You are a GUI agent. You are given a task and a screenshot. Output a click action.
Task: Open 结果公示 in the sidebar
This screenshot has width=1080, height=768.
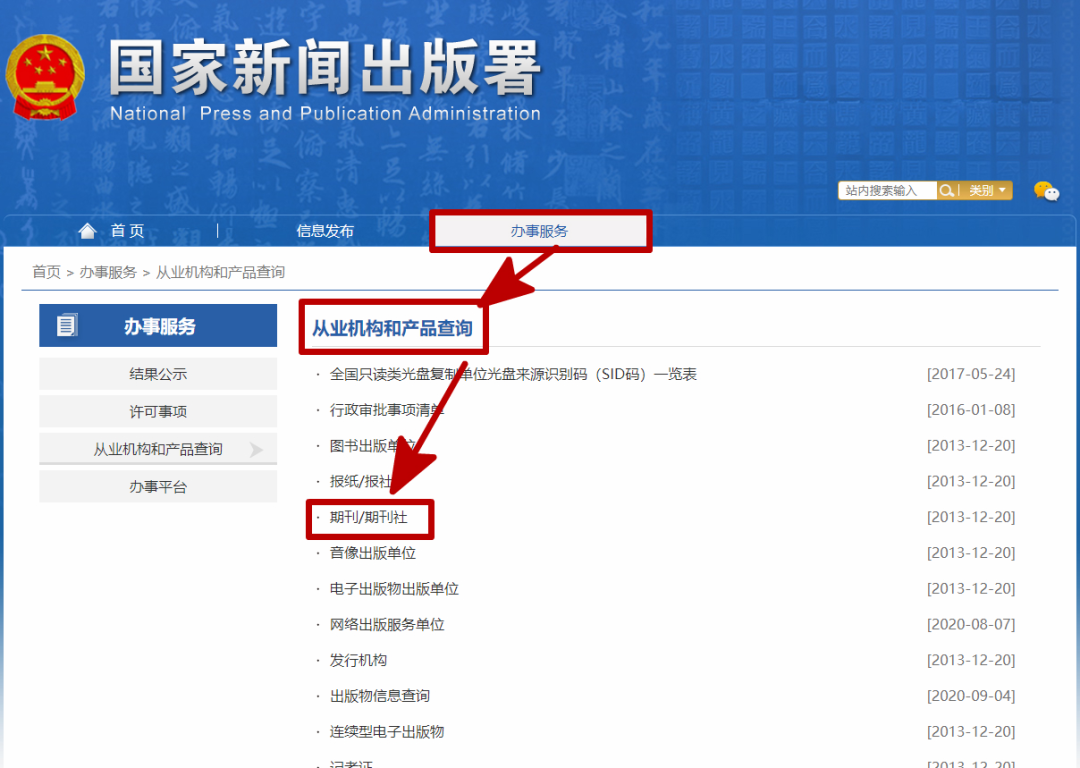point(158,374)
